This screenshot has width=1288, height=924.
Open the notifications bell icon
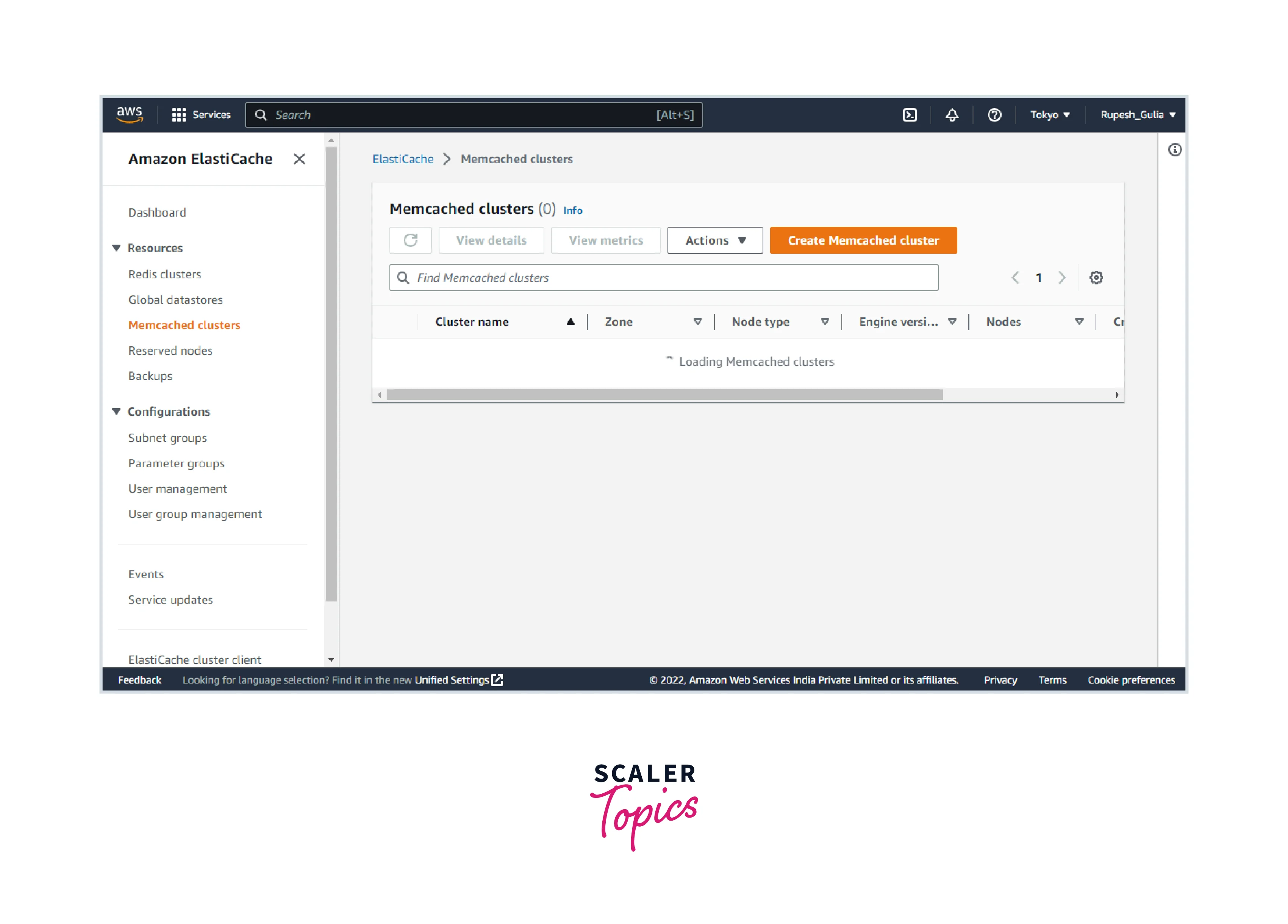[952, 115]
